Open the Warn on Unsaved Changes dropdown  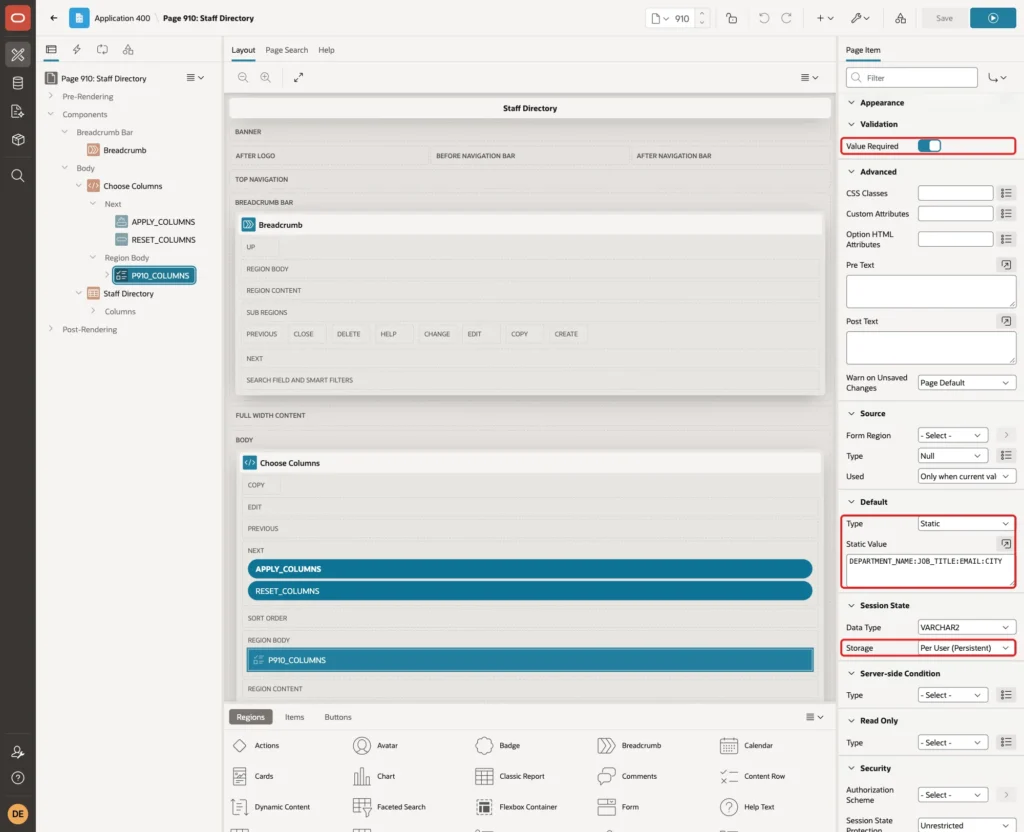pos(966,383)
